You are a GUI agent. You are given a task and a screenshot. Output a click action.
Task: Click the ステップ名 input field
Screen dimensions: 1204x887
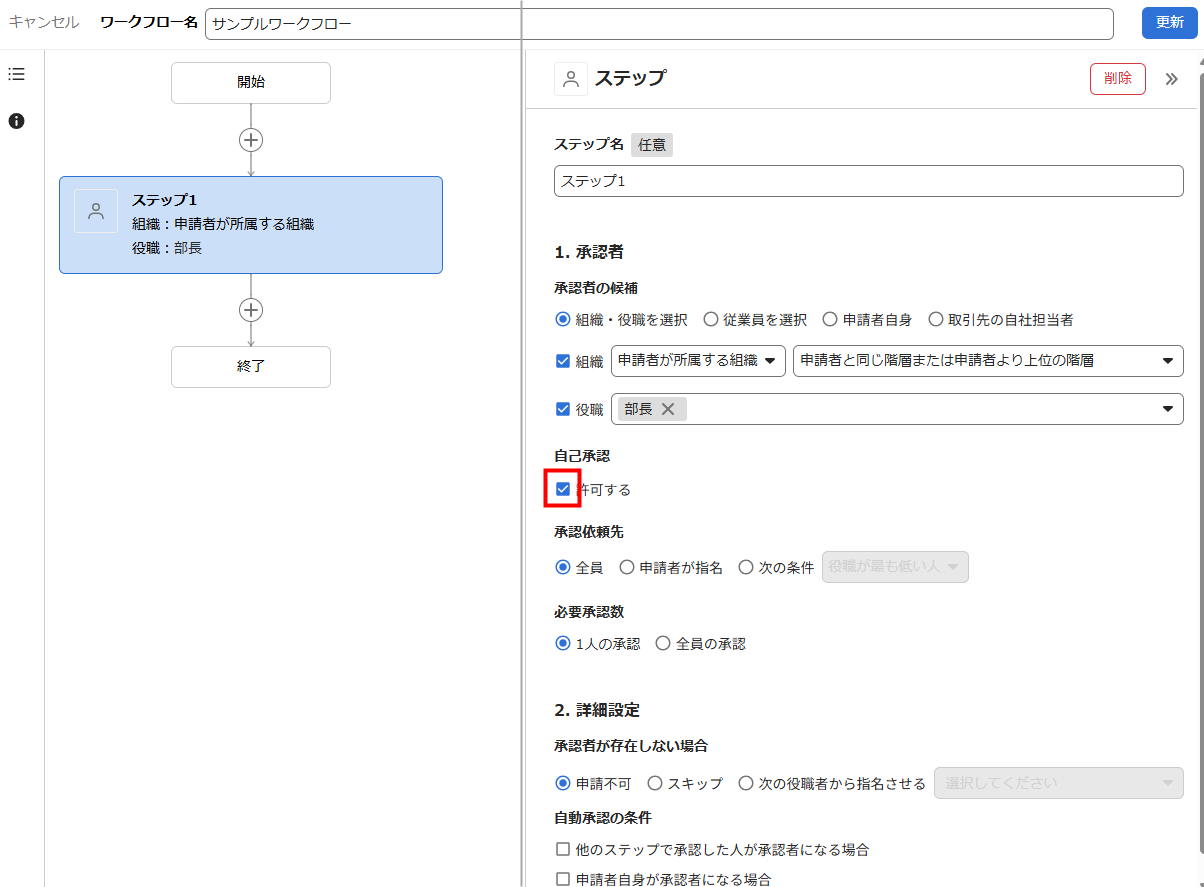point(868,181)
